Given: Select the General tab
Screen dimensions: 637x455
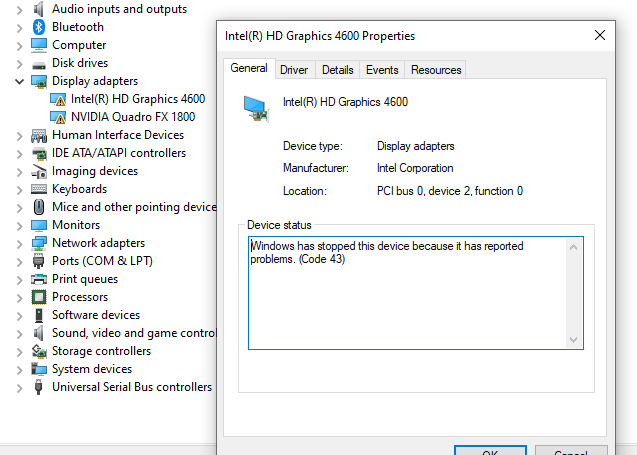Looking at the screenshot, I should click(x=249, y=68).
